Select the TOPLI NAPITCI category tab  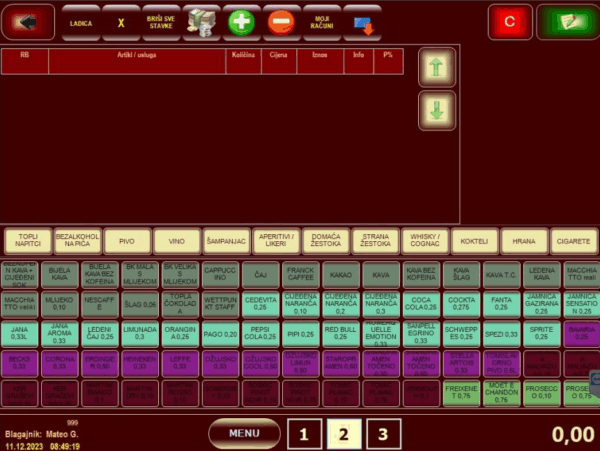(x=28, y=242)
